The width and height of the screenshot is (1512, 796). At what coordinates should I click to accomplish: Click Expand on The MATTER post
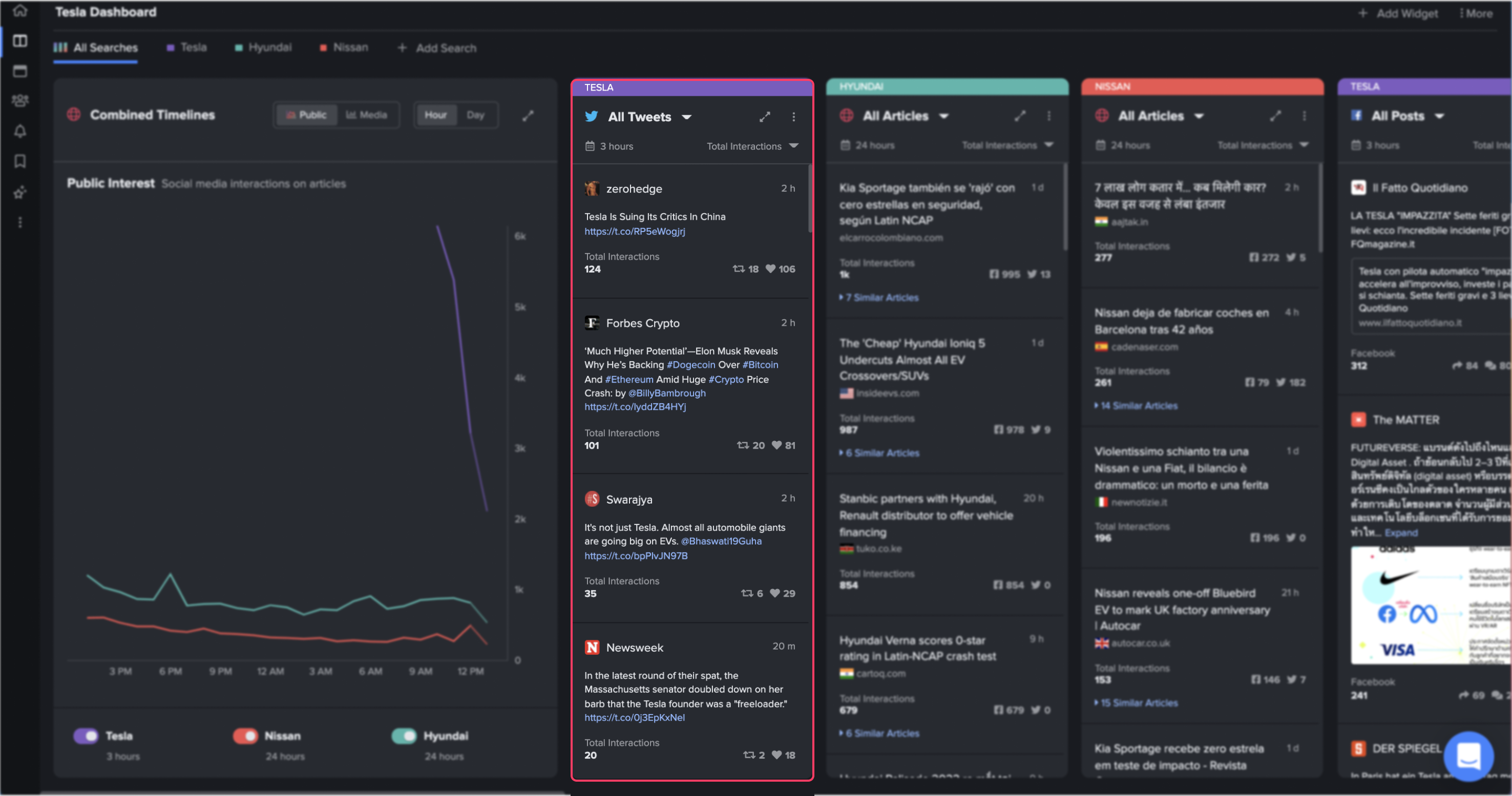[1401, 532]
